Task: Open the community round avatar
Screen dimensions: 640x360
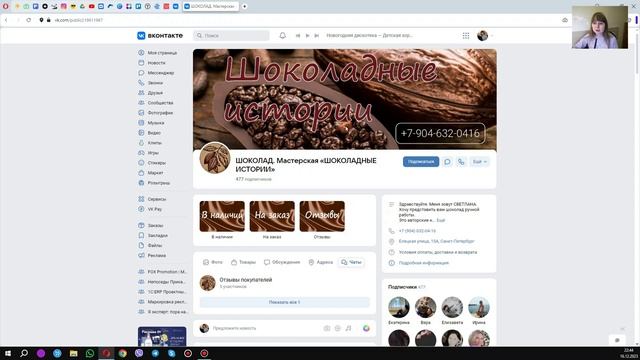Action: [215, 158]
